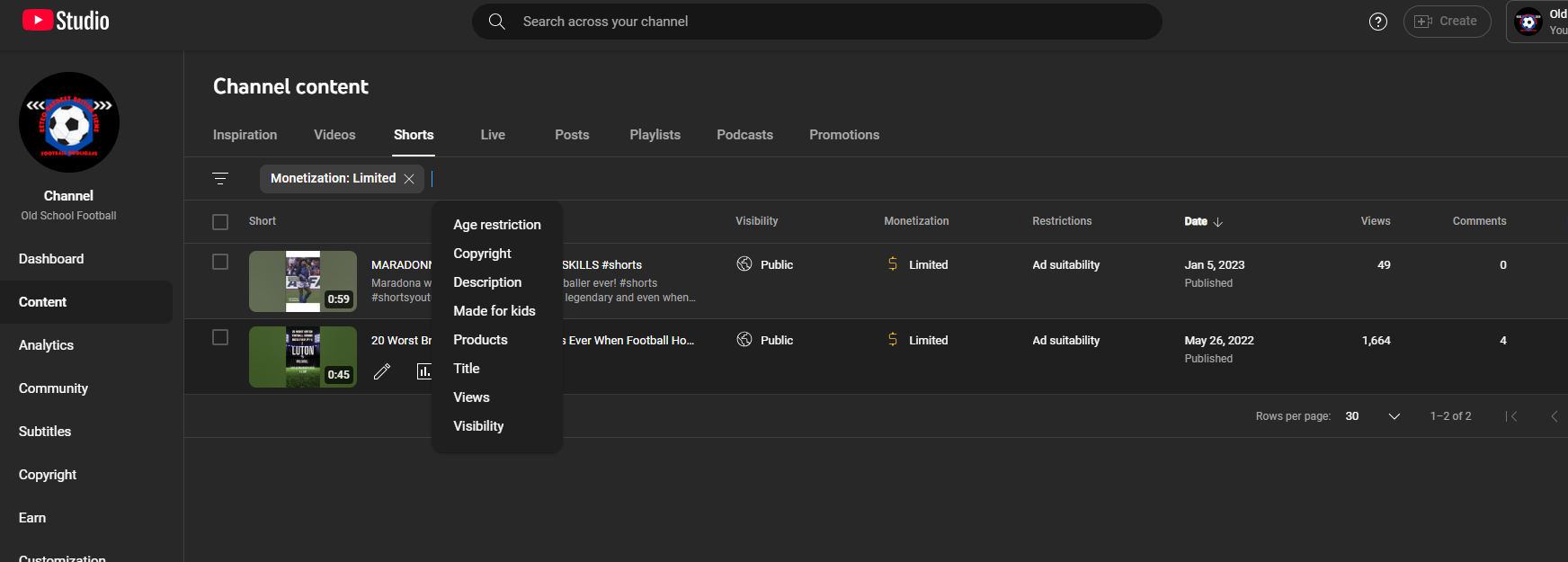This screenshot has width=1568, height=562.
Task: Click Ad suitability in Maradona row
Action: (x=1065, y=264)
